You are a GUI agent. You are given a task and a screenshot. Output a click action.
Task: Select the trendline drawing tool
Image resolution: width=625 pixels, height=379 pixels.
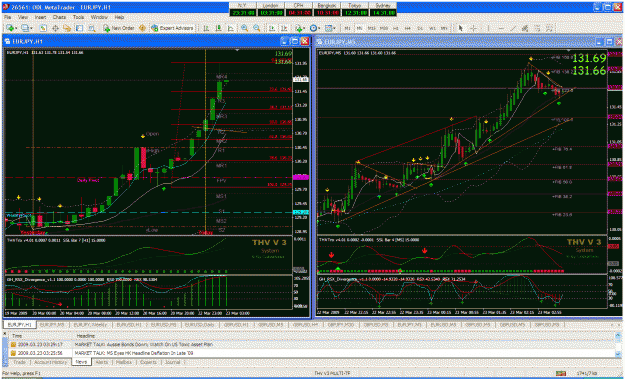point(513,28)
